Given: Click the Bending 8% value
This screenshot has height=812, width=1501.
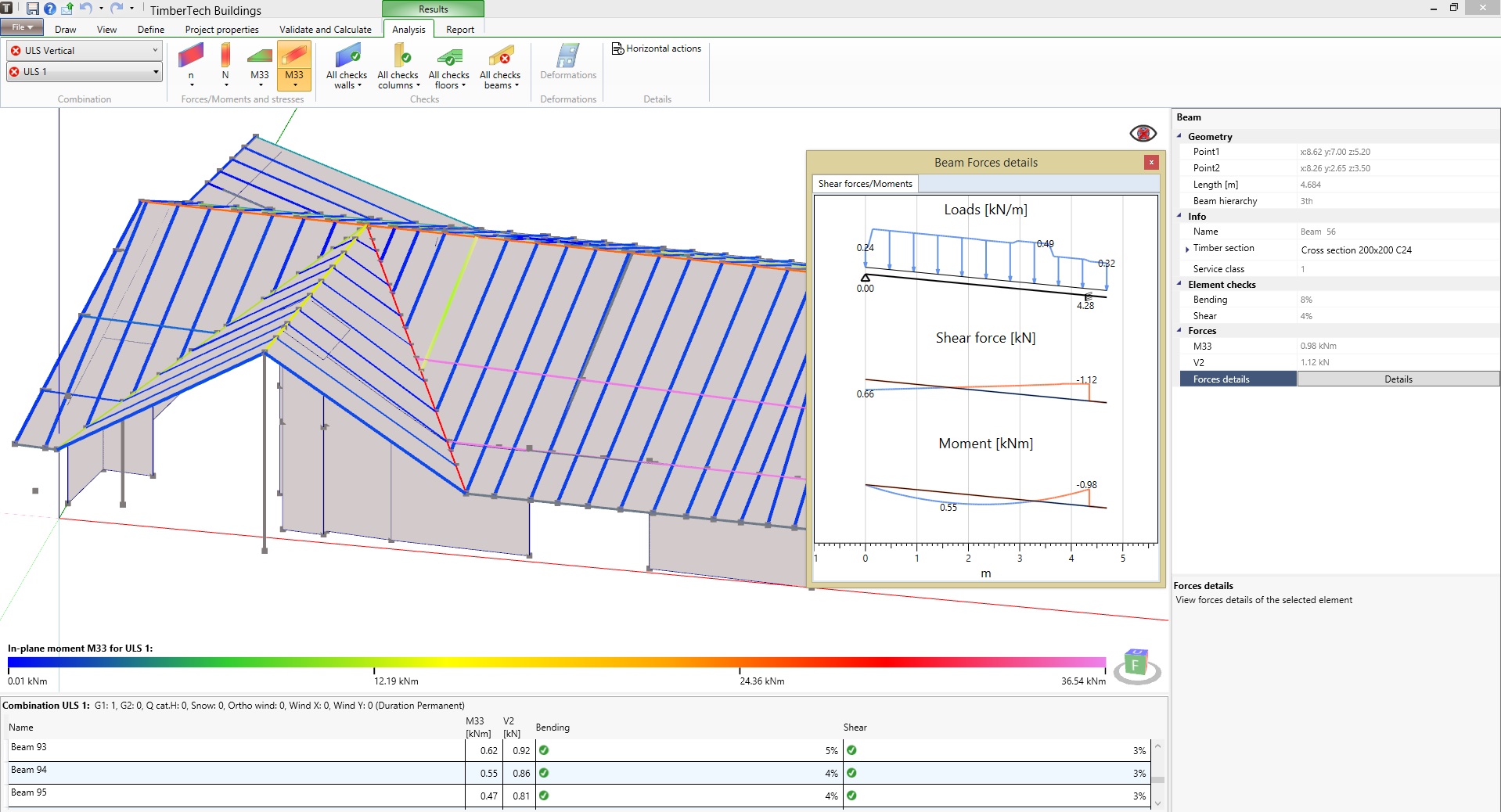Looking at the screenshot, I should coord(1305,300).
